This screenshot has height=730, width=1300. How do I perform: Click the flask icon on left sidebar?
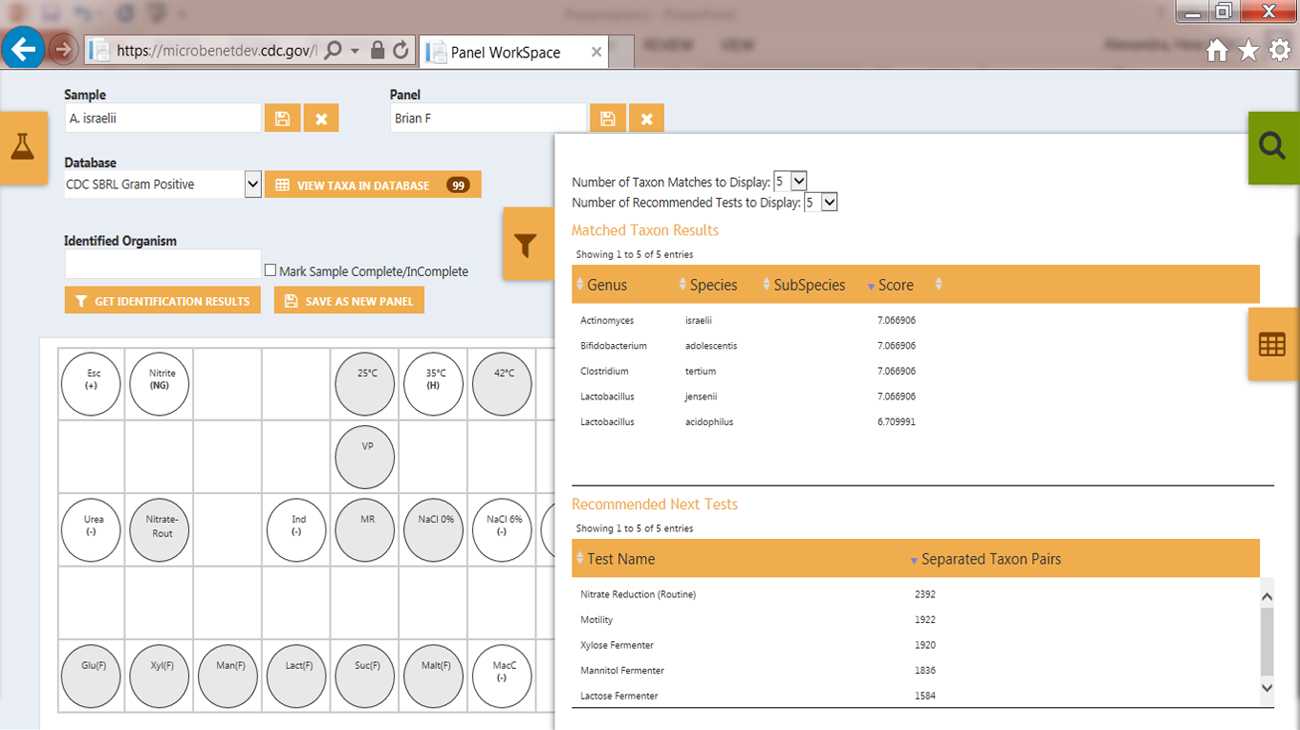[22, 148]
